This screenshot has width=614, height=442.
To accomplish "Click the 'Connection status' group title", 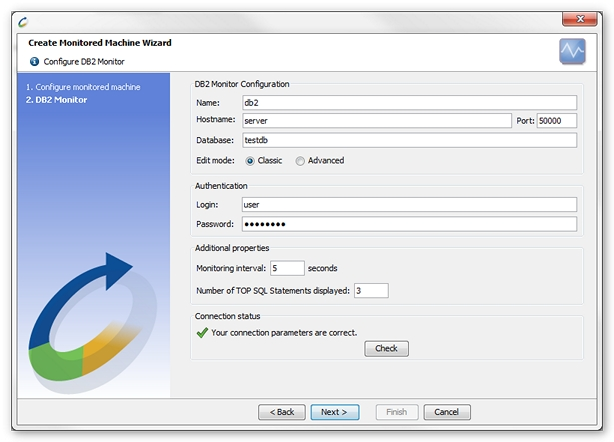I will 228,316.
